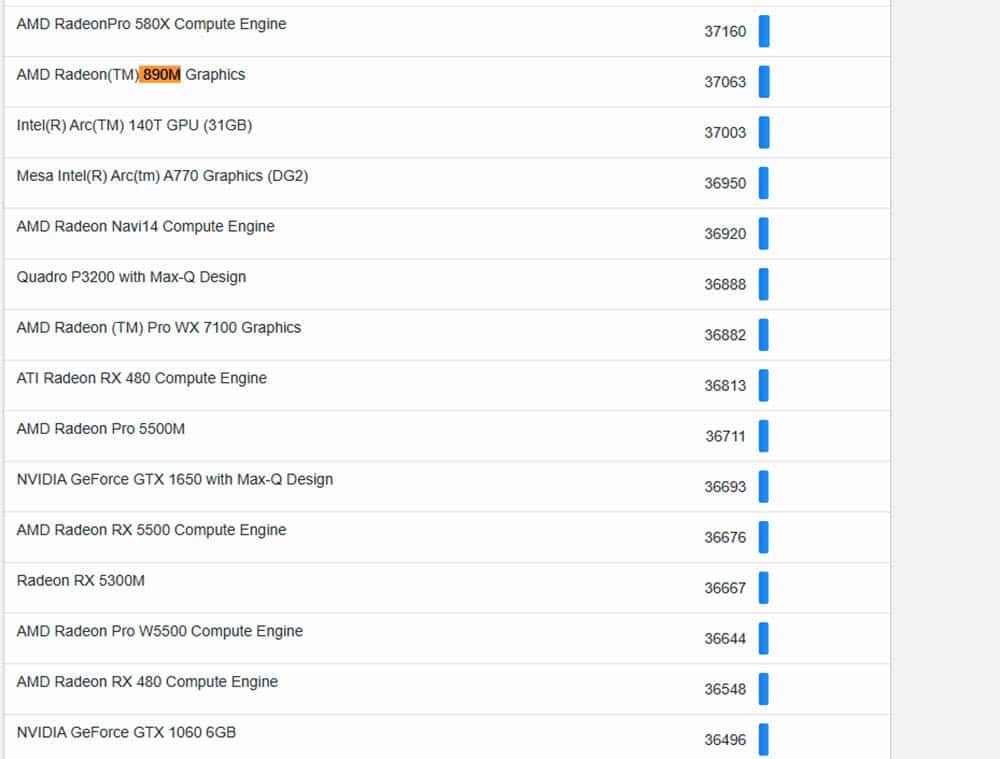Click the highlighted 890M search match
Viewport: 1000px width, 759px height.
click(x=160, y=75)
